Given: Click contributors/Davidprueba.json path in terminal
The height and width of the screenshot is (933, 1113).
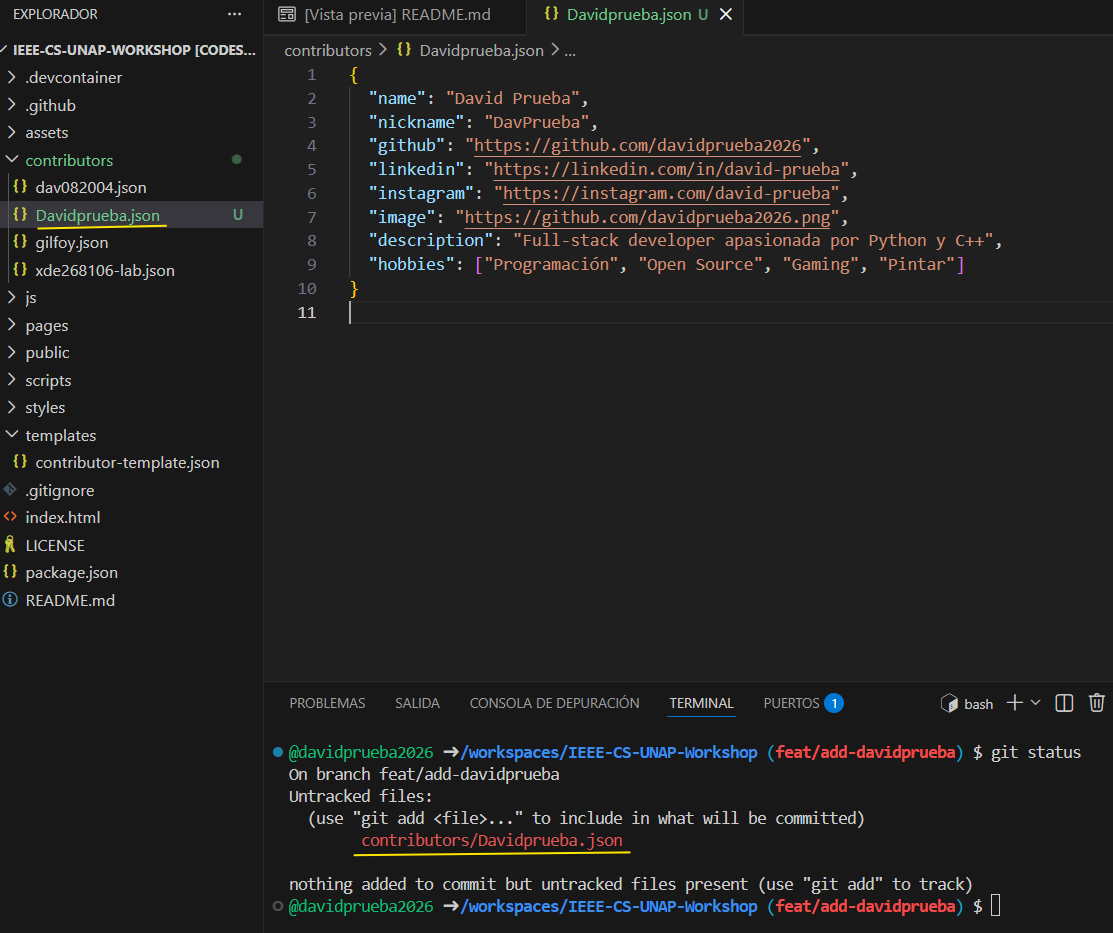Looking at the screenshot, I should [x=492, y=840].
